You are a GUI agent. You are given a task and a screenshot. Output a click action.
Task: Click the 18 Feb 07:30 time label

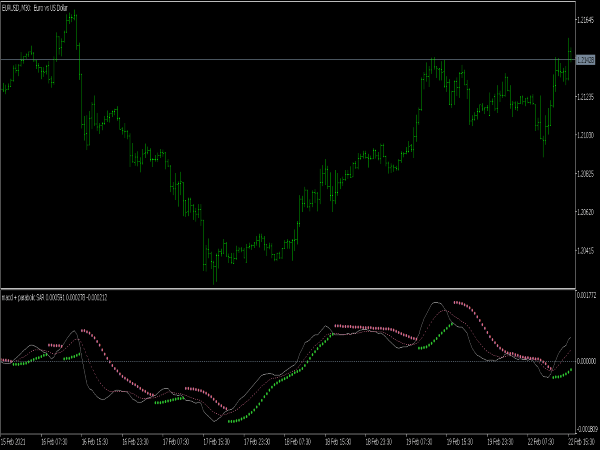[x=297, y=442]
